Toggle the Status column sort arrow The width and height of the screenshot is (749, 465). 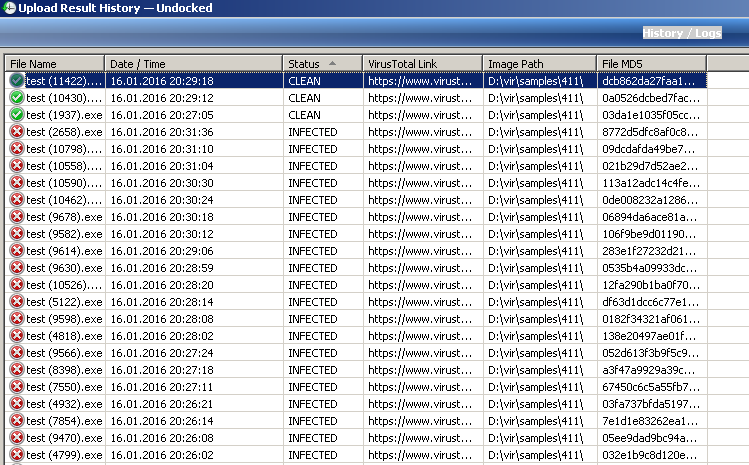point(332,63)
